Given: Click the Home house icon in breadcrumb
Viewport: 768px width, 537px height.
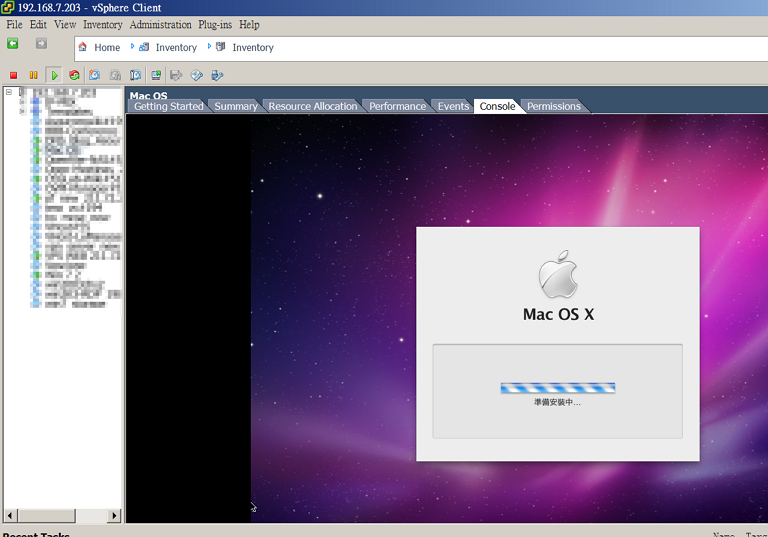Looking at the screenshot, I should pos(83,47).
